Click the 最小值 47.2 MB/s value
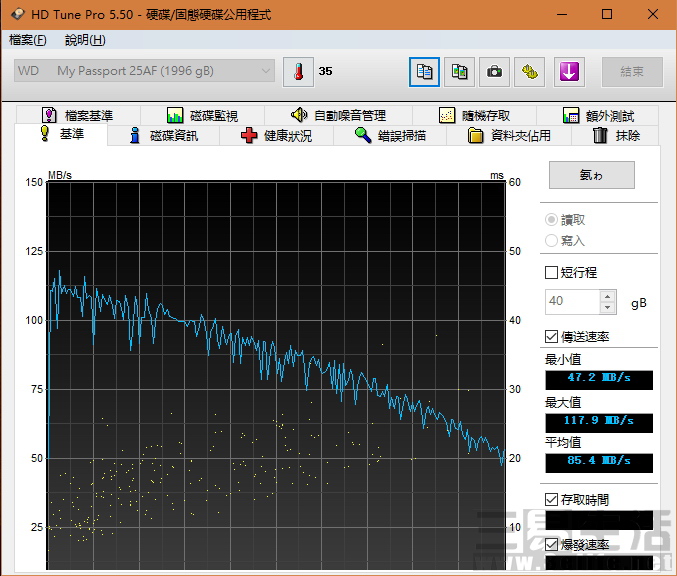 pos(599,380)
